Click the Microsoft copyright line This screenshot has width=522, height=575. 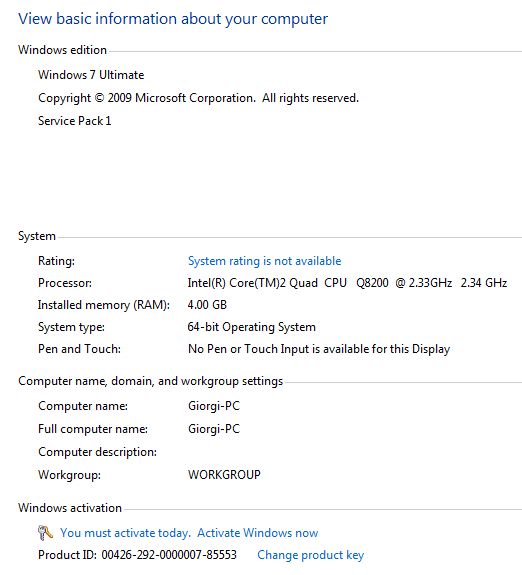[x=198, y=98]
